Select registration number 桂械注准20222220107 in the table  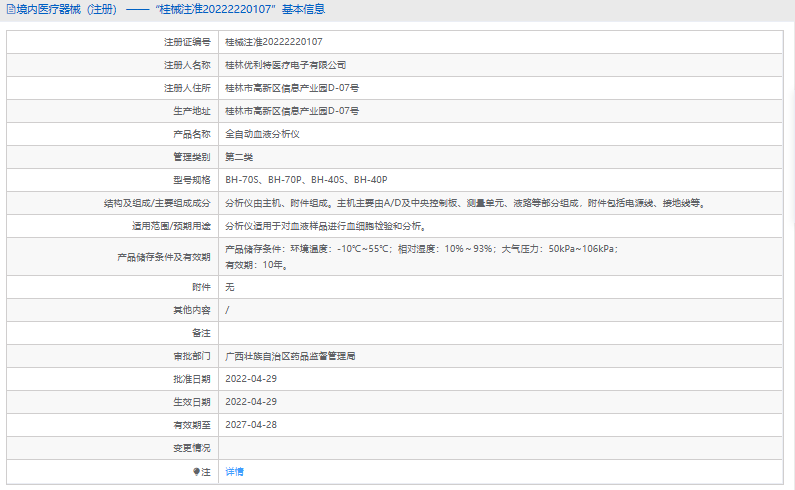[274, 42]
